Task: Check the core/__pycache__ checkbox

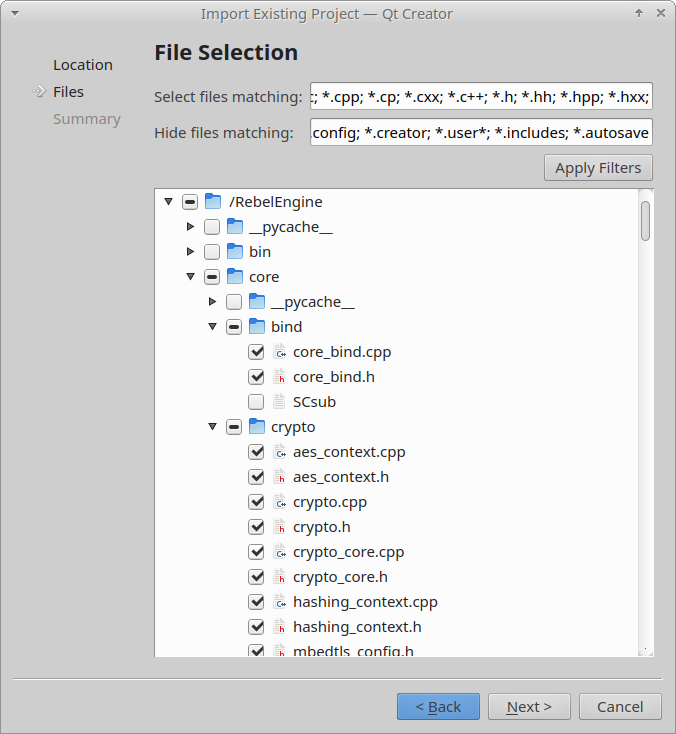Action: [x=234, y=302]
